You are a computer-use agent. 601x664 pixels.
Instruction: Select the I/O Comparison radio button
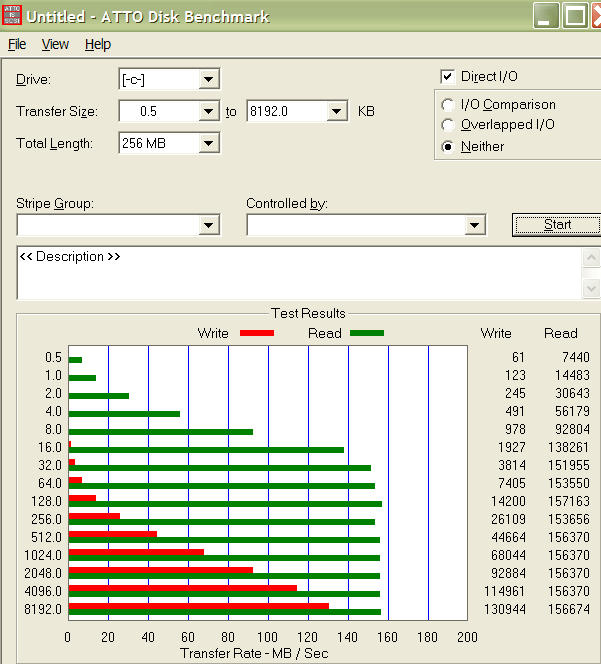[447, 105]
